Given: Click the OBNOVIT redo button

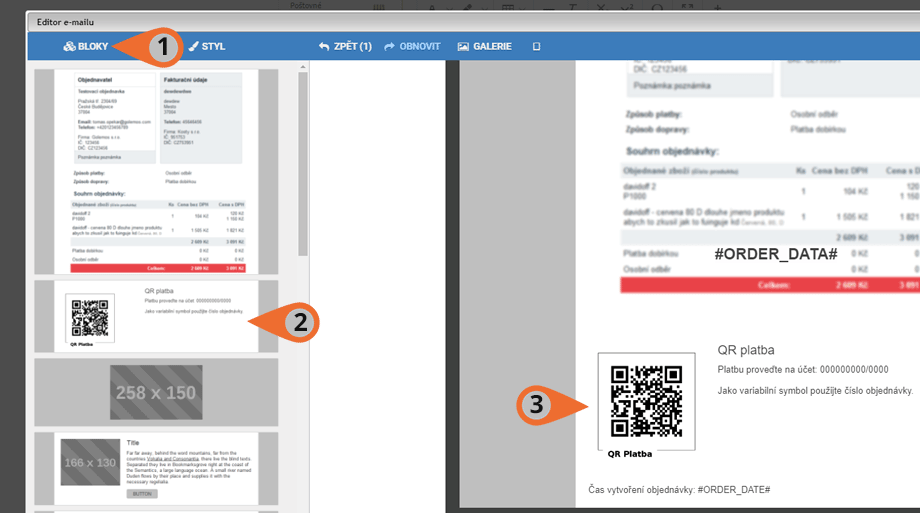Looking at the screenshot, I should coord(412,46).
